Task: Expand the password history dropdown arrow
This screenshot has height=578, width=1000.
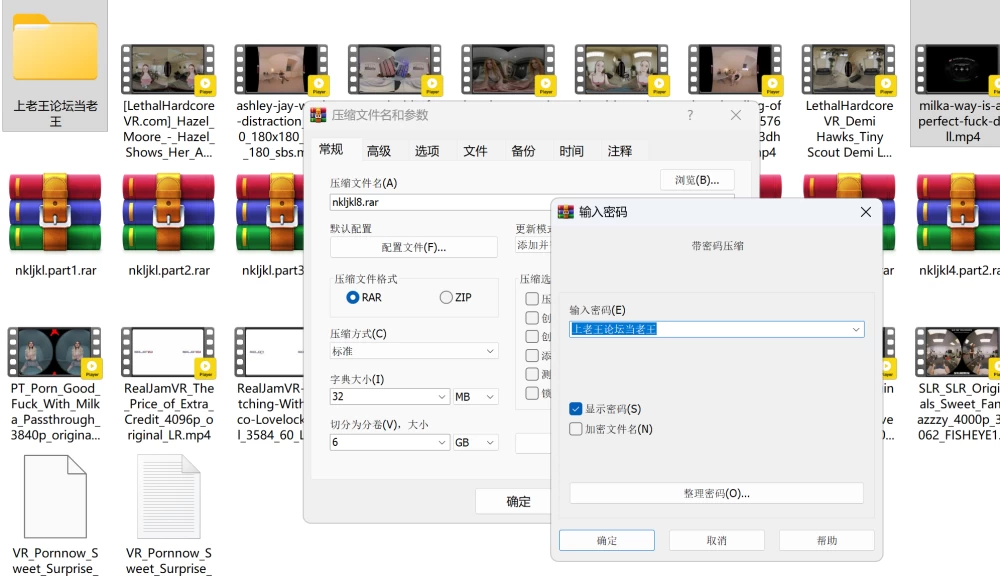Action: 856,329
